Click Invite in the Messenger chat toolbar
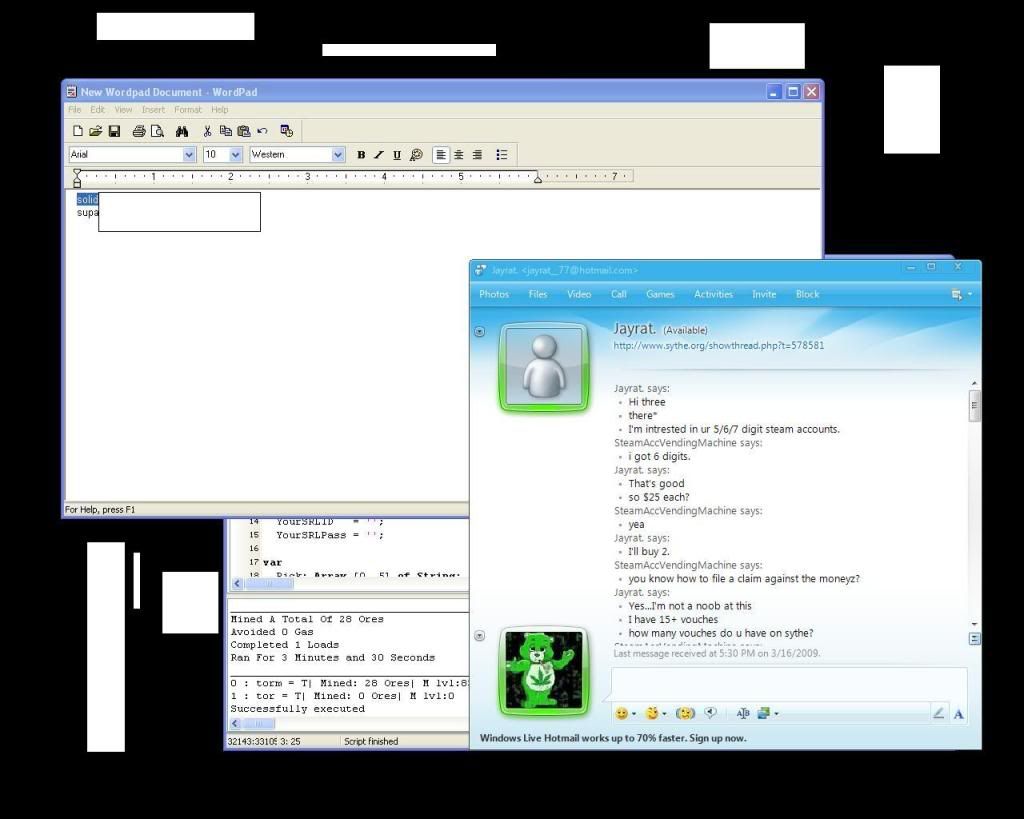This screenshot has width=1024, height=819. 763,295
